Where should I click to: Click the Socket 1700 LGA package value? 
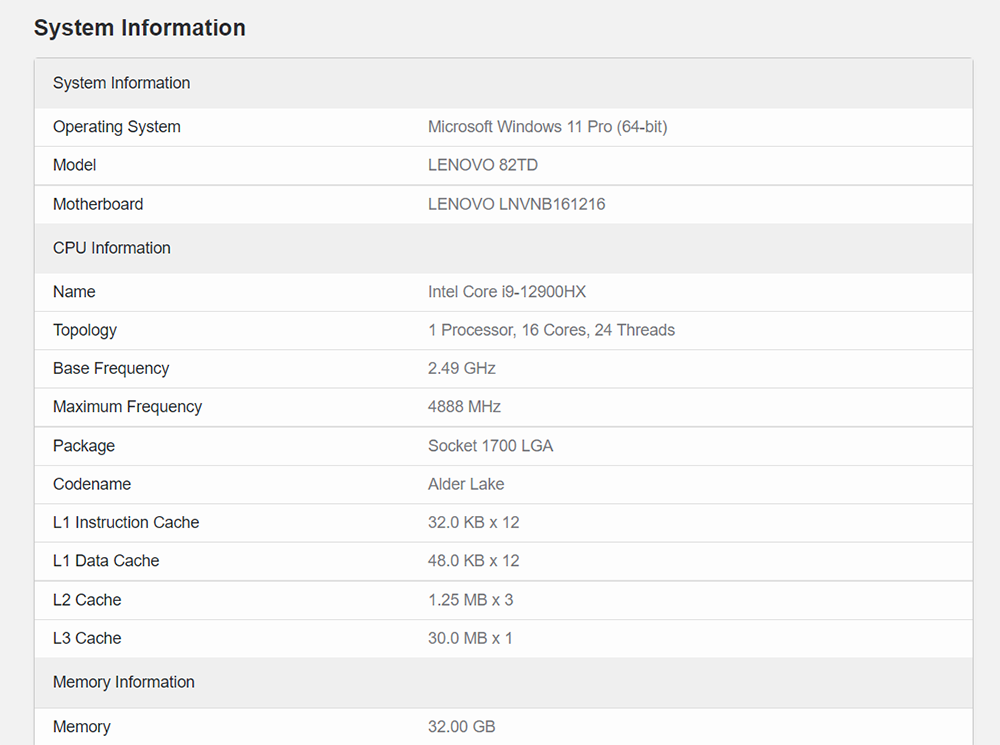pos(490,446)
